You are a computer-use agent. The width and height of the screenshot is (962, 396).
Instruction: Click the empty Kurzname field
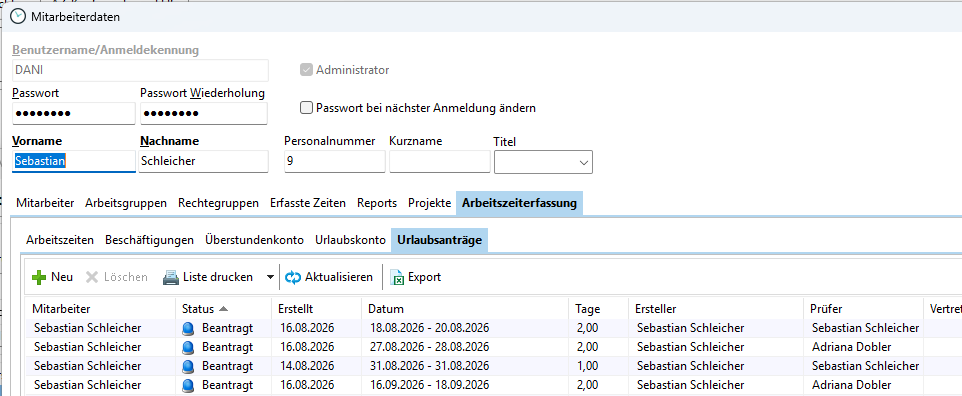[440, 161]
